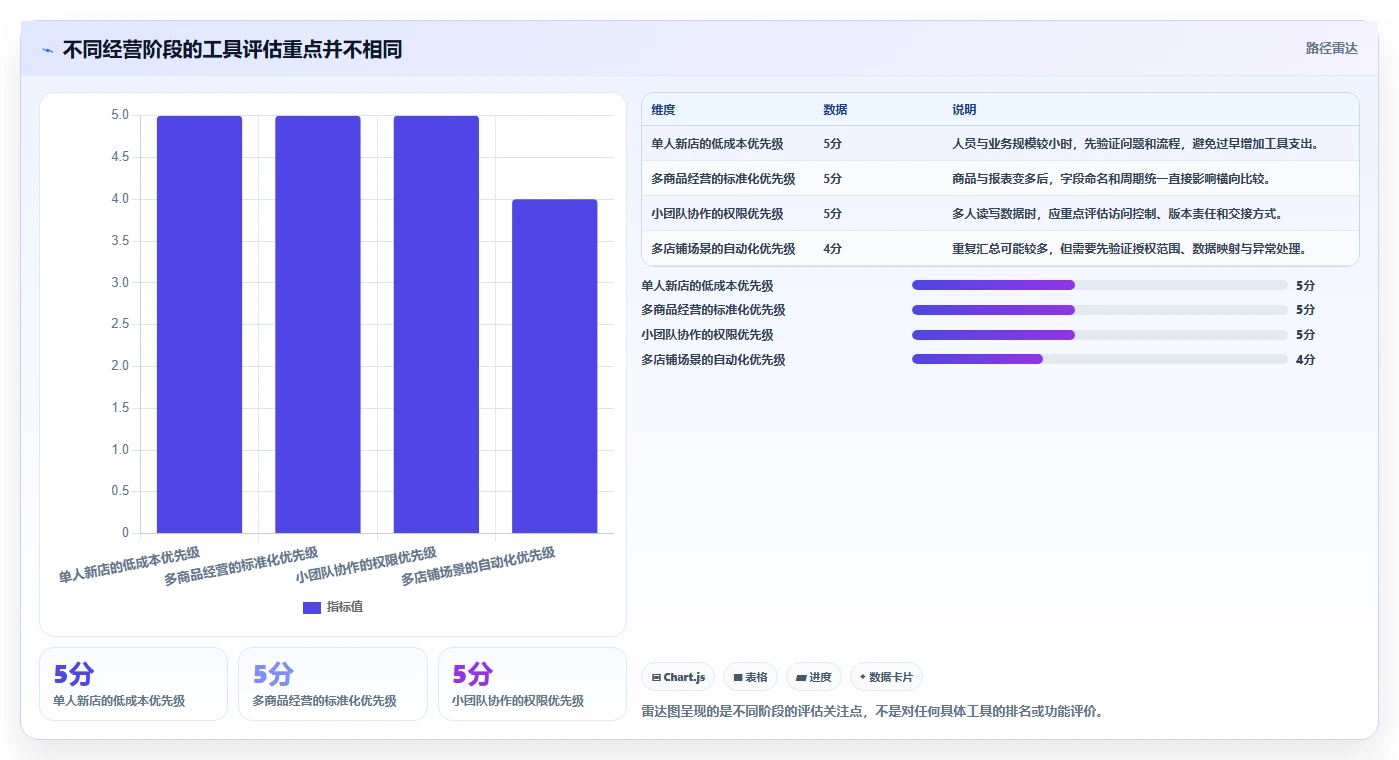Click description starting 商品与报表变多后
The image size is (1399, 760).
point(1111,179)
